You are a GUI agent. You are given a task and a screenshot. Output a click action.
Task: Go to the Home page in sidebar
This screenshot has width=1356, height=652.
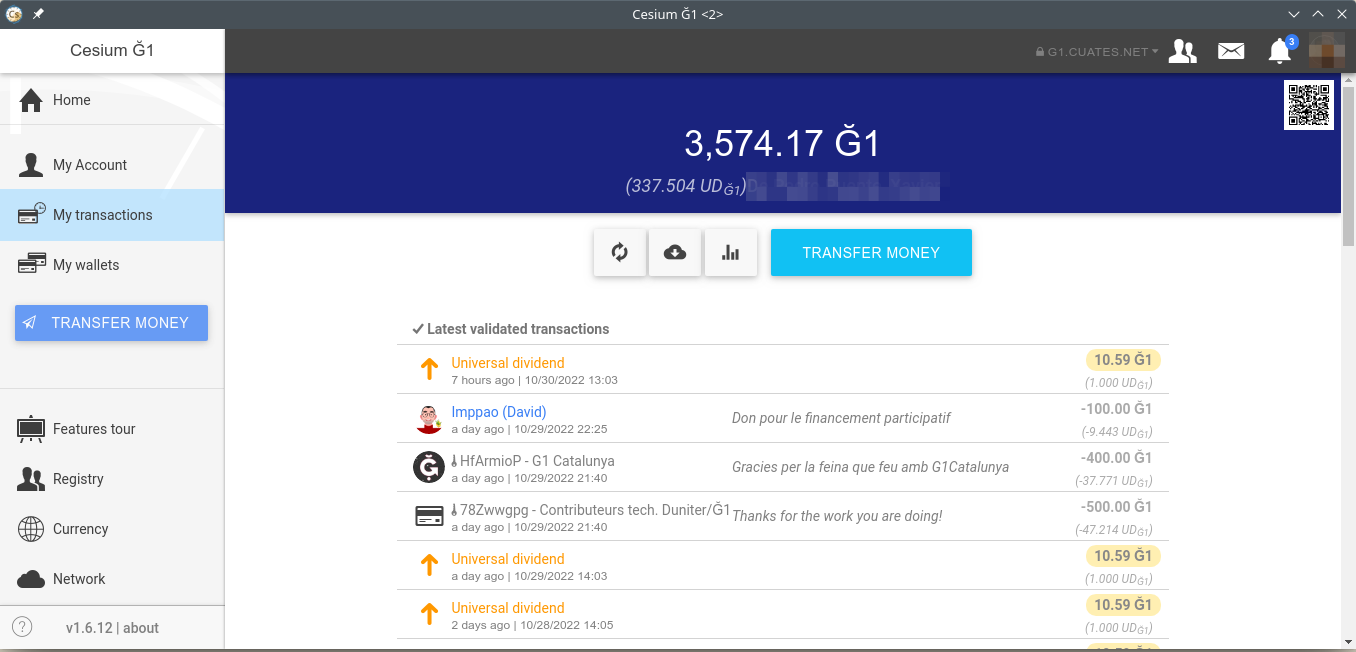tap(112, 100)
